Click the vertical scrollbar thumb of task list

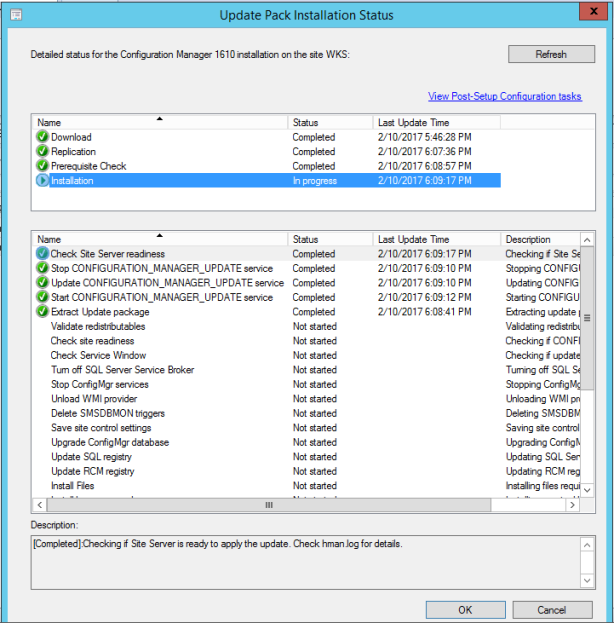point(587,318)
